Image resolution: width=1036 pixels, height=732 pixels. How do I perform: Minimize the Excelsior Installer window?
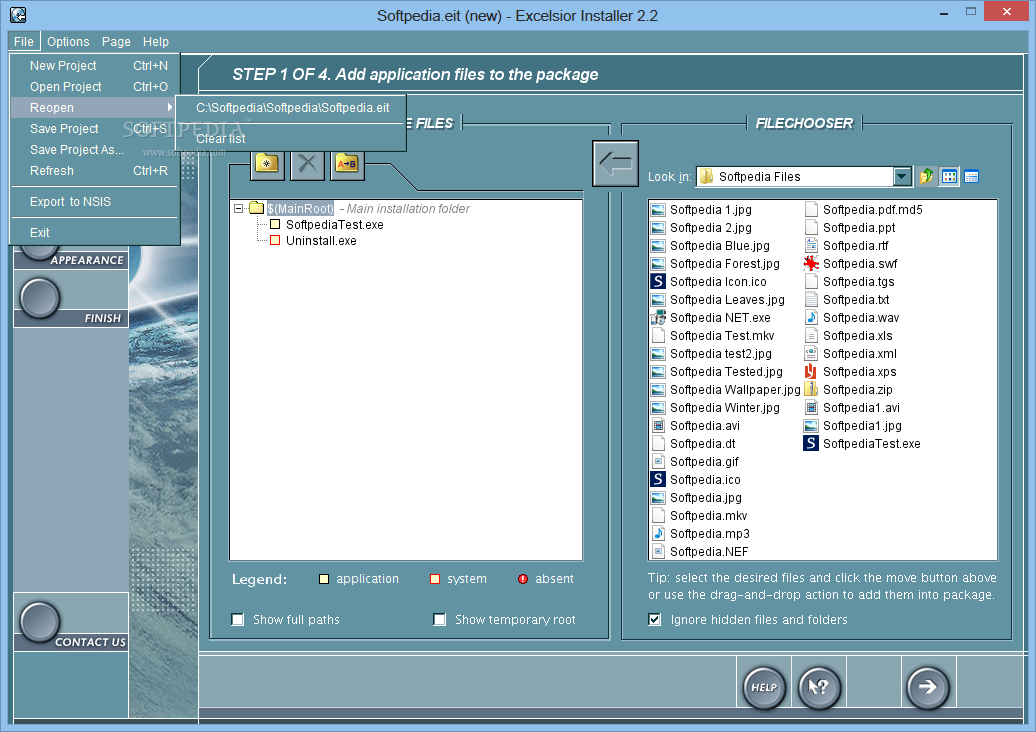tap(945, 12)
